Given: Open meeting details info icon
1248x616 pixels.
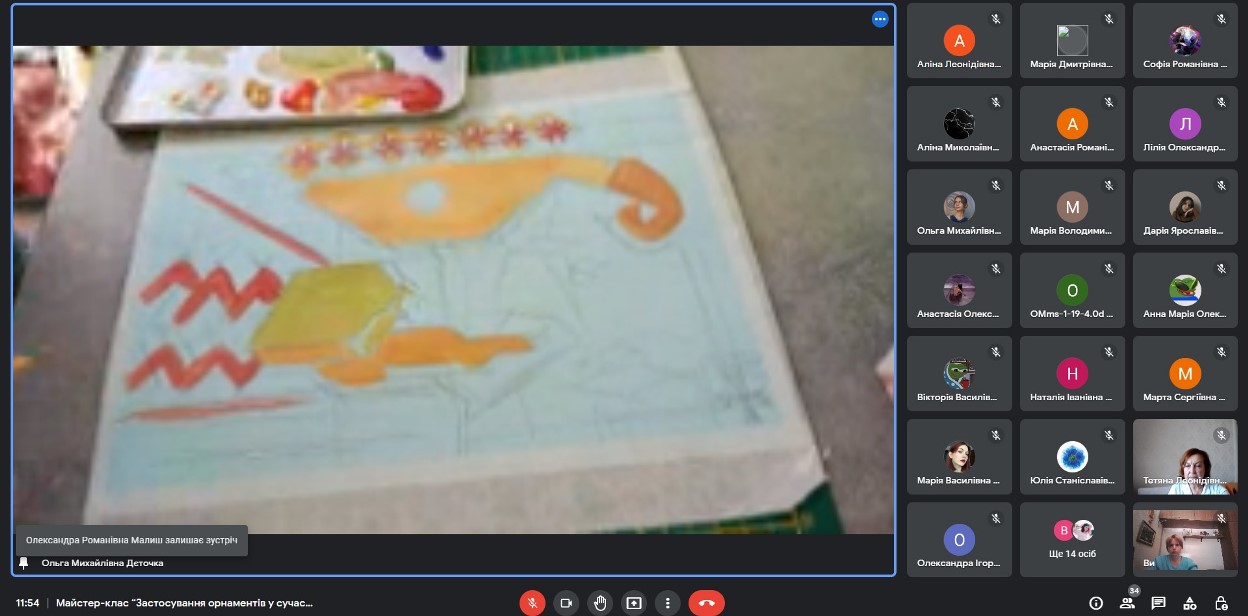Looking at the screenshot, I should 1096,603.
